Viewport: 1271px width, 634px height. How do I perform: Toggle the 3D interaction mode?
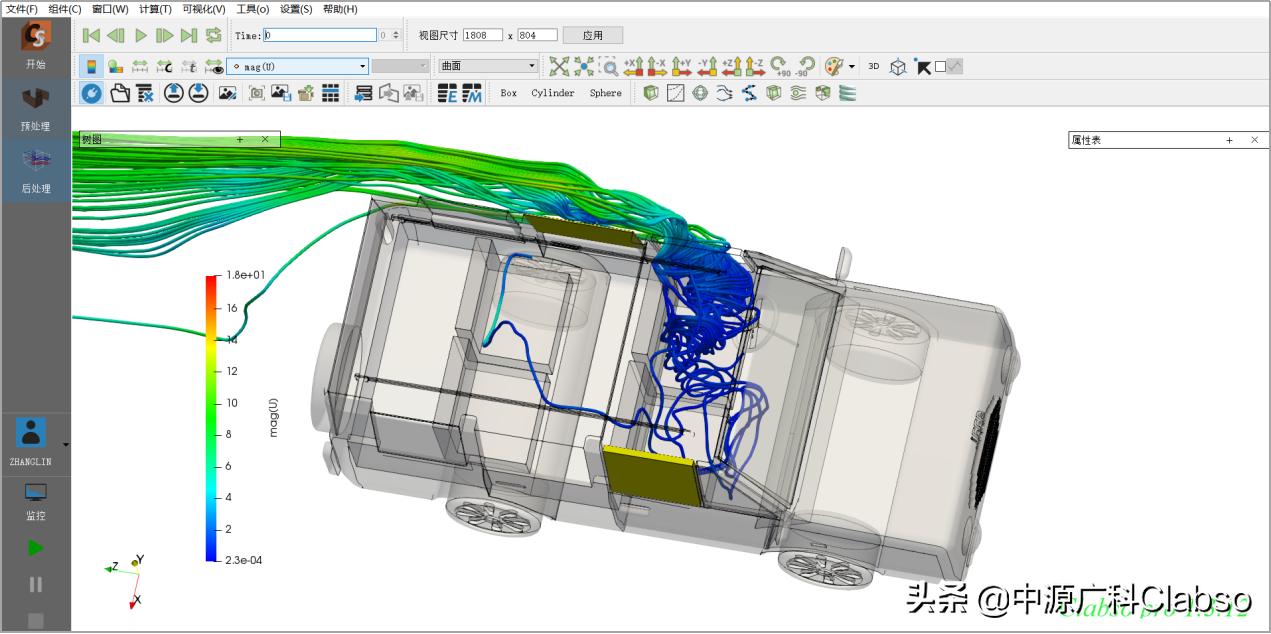tap(873, 66)
